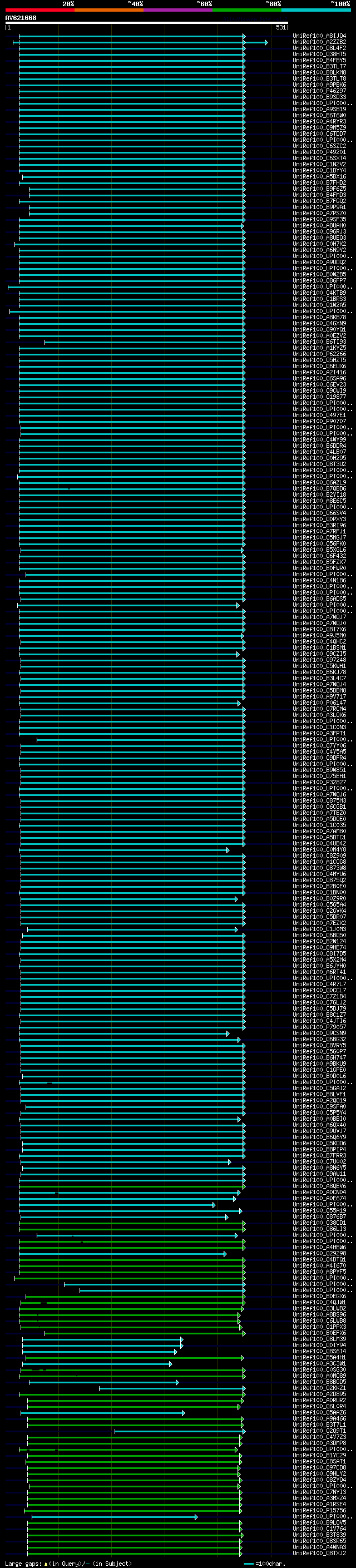Click the cyan =100char. scale bar

click(x=248, y=1564)
